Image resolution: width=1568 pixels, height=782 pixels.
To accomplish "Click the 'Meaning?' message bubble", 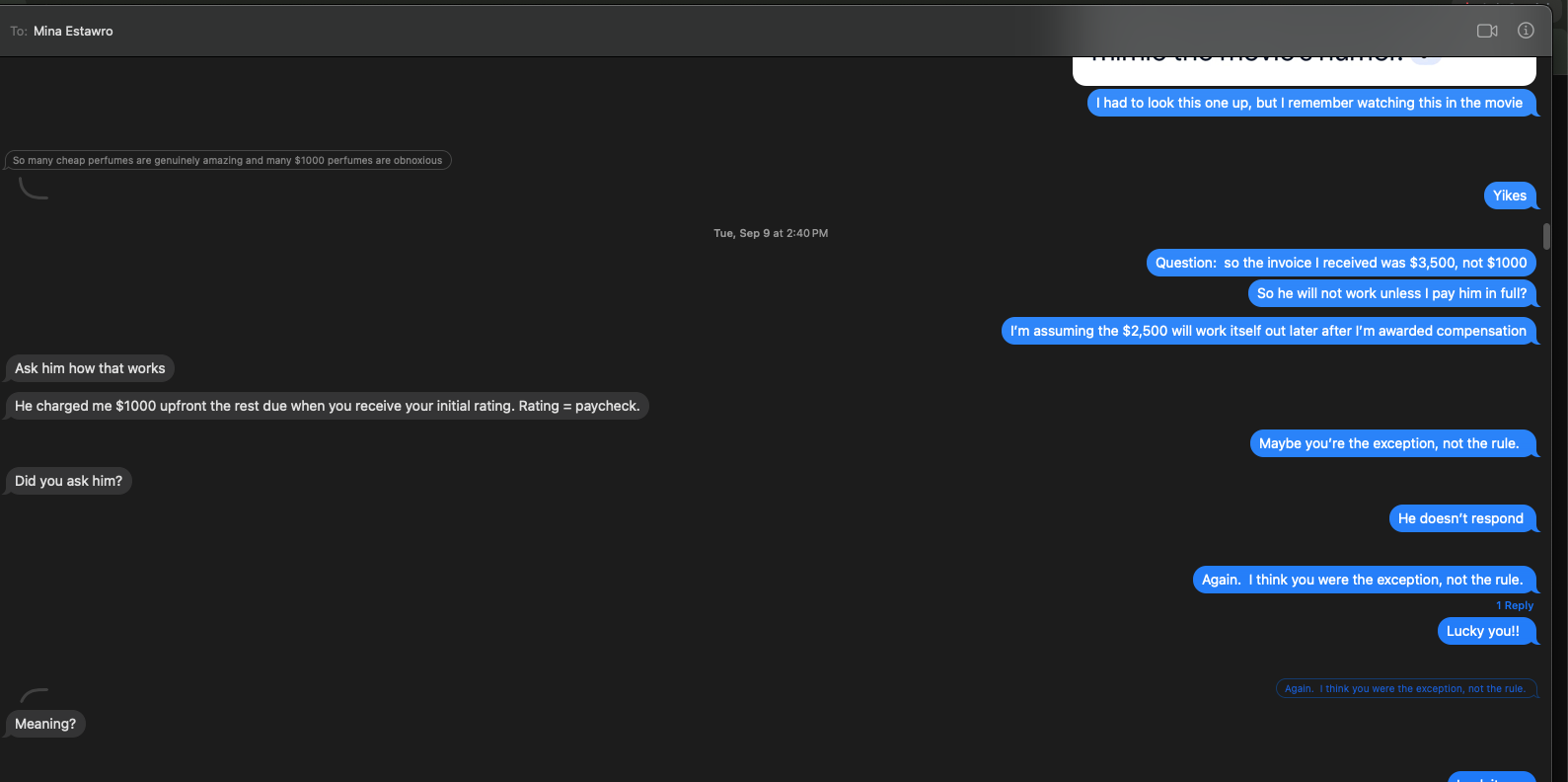I will click(45, 724).
